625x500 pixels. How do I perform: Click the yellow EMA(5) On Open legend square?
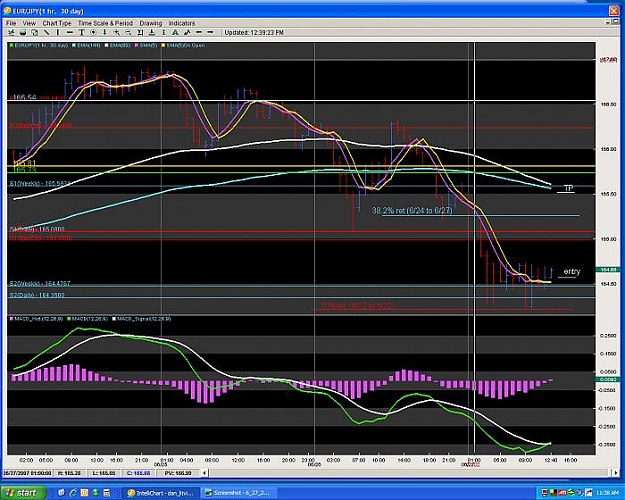click(x=163, y=45)
